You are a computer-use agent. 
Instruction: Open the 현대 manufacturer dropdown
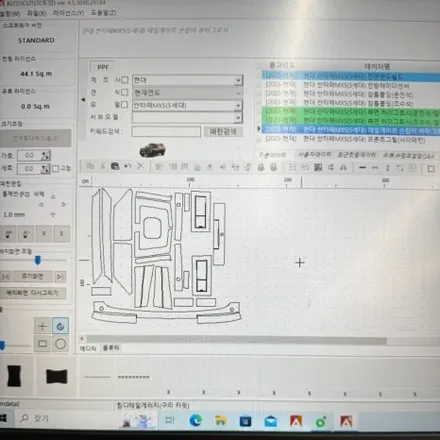click(238, 80)
